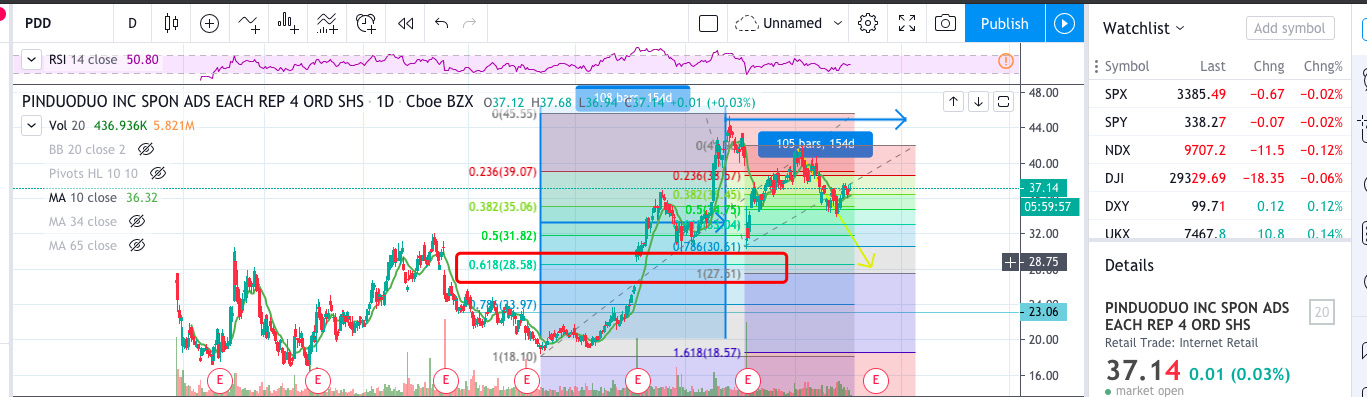
Task: Take a chart snapshot with camera icon
Action: [944, 23]
